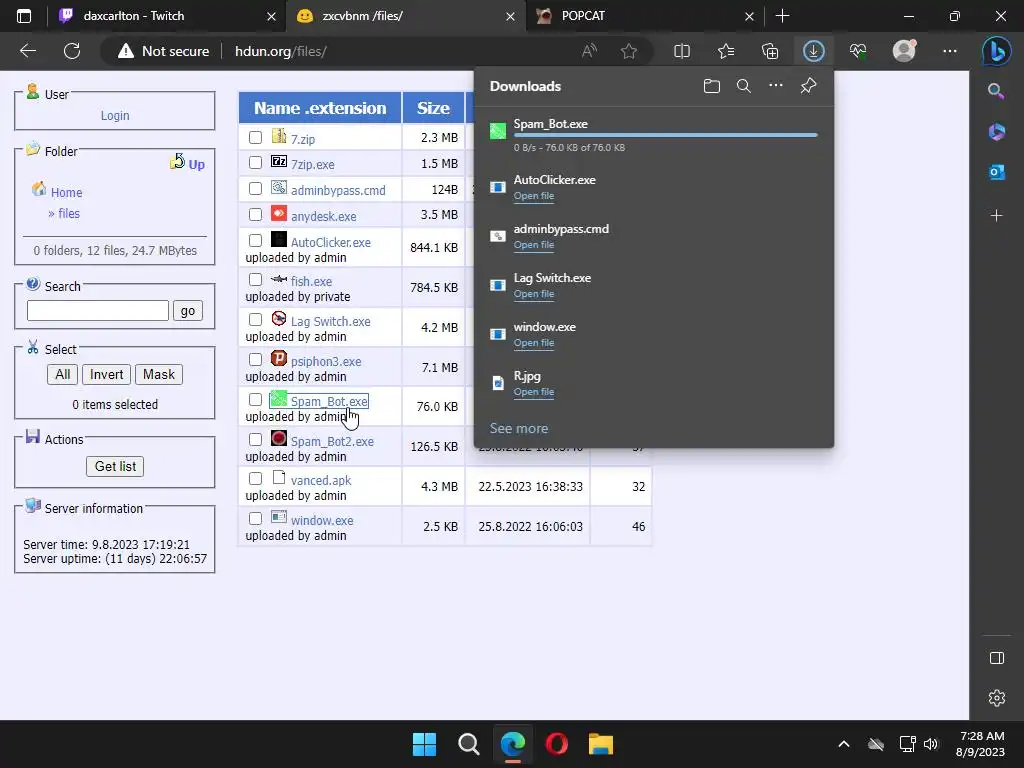The image size is (1024, 768).
Task: Click the sidebar Search icon
Action: point(996,91)
